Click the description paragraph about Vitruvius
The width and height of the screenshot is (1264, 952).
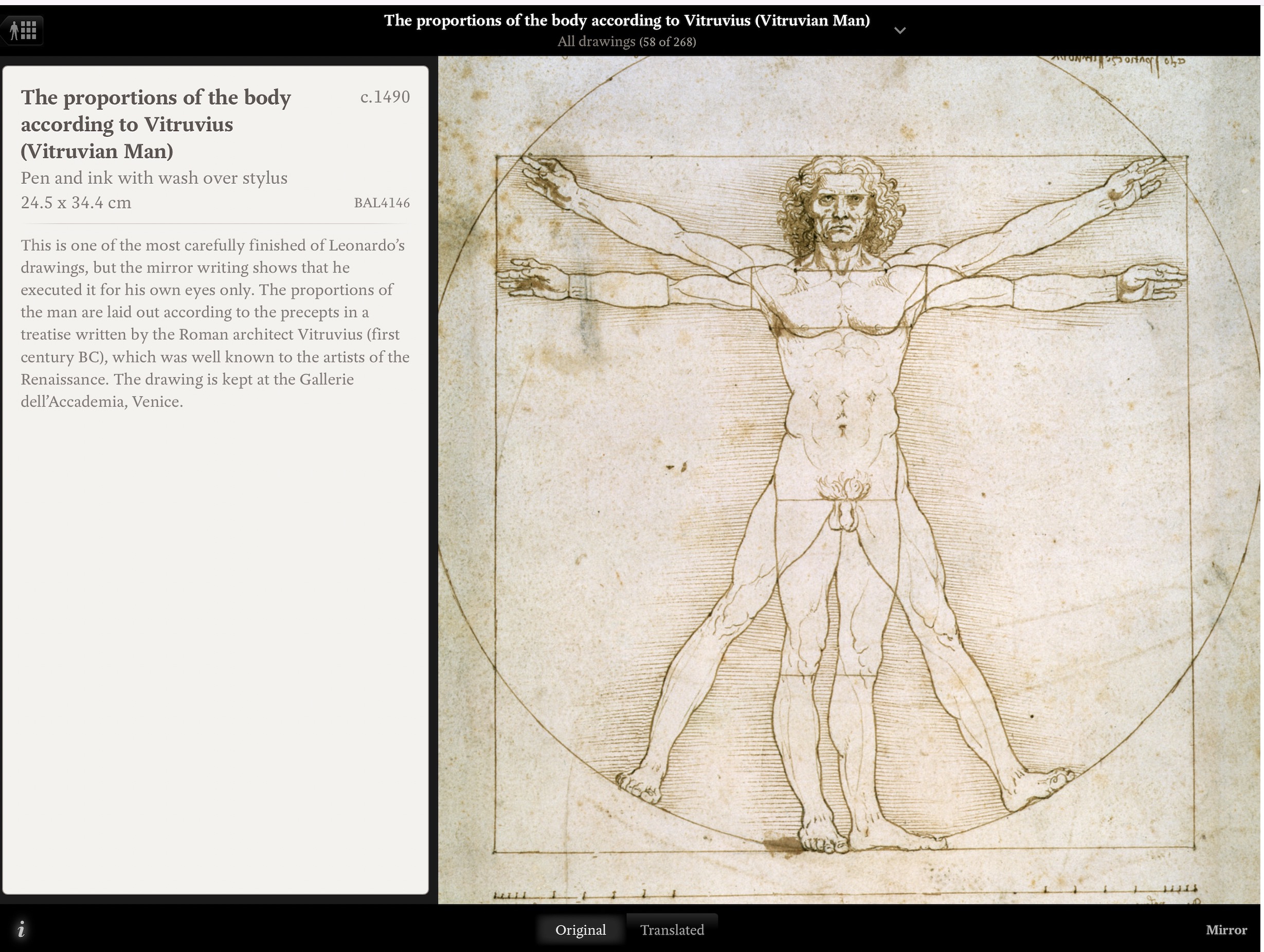[x=215, y=323]
